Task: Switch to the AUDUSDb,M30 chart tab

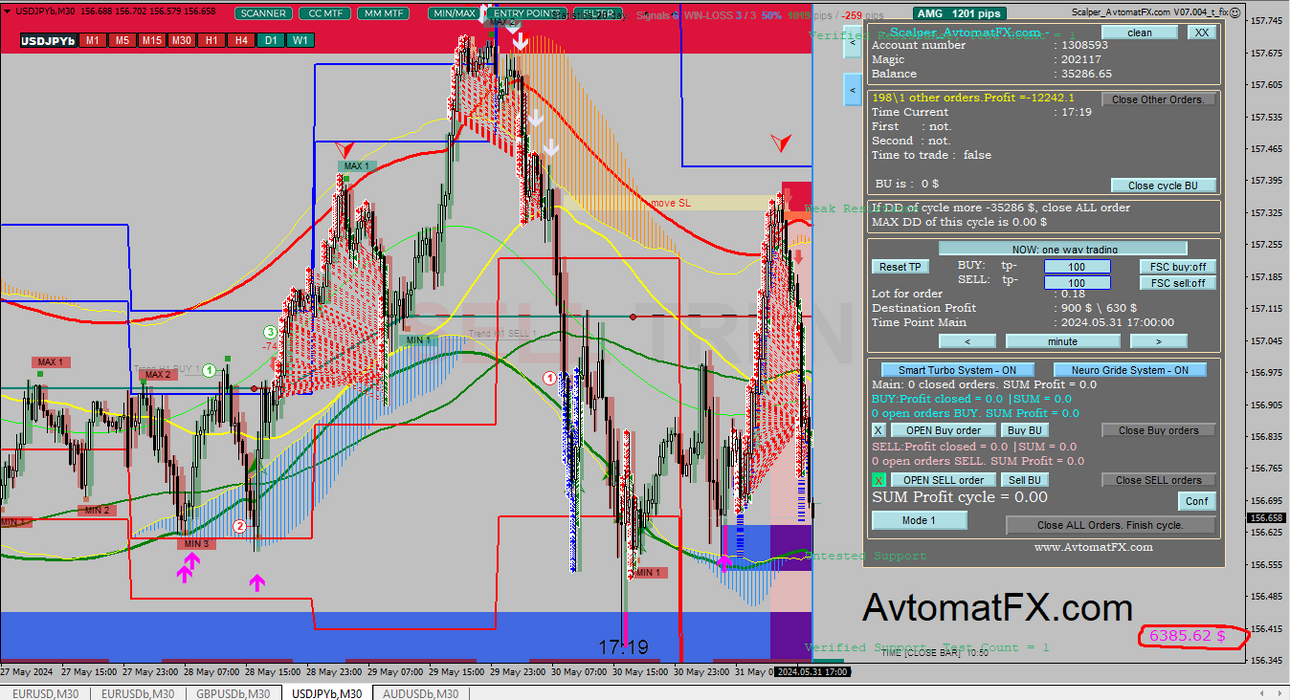Action: tap(420, 693)
